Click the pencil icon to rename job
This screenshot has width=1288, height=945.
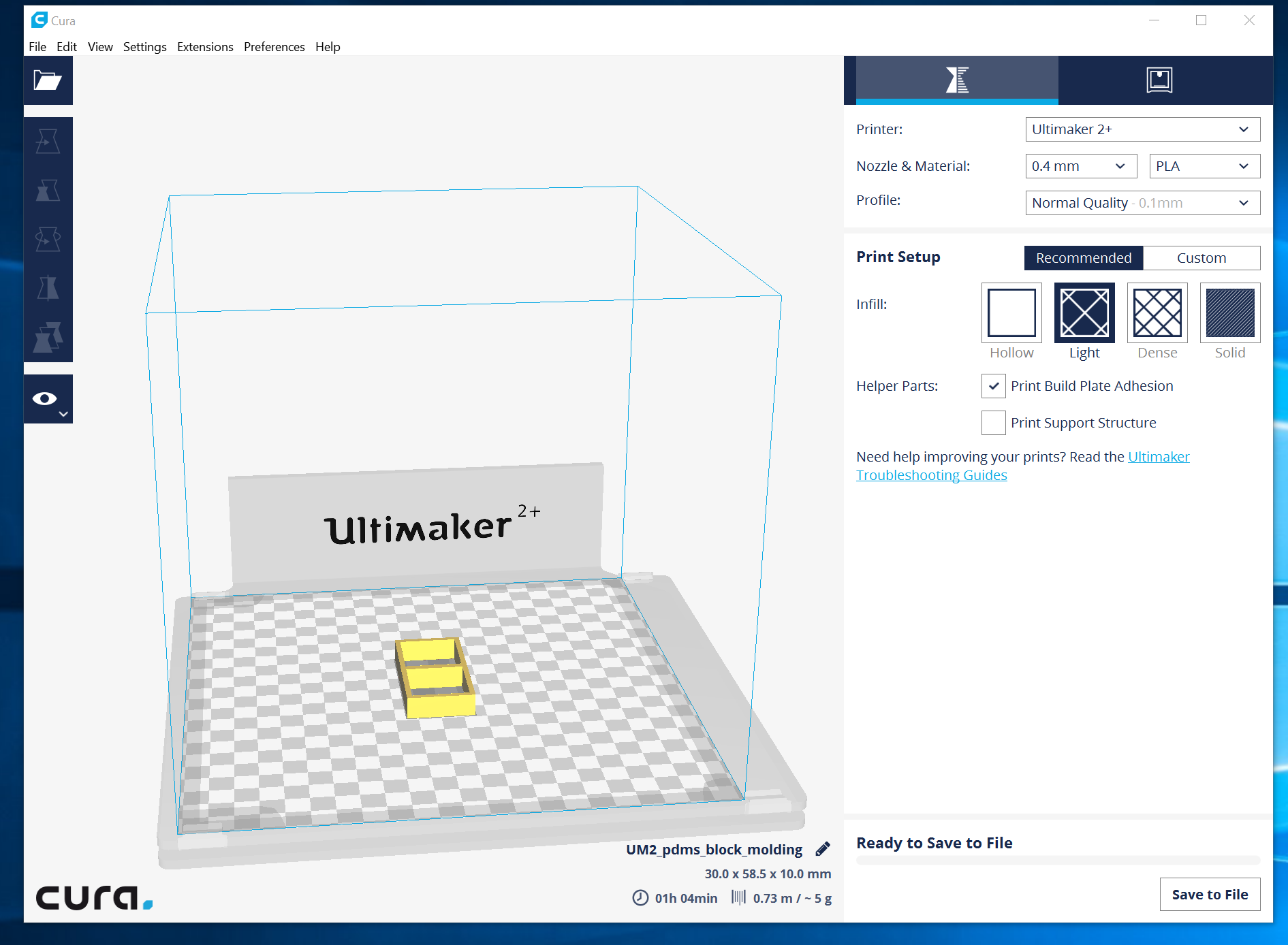pyautogui.click(x=823, y=849)
